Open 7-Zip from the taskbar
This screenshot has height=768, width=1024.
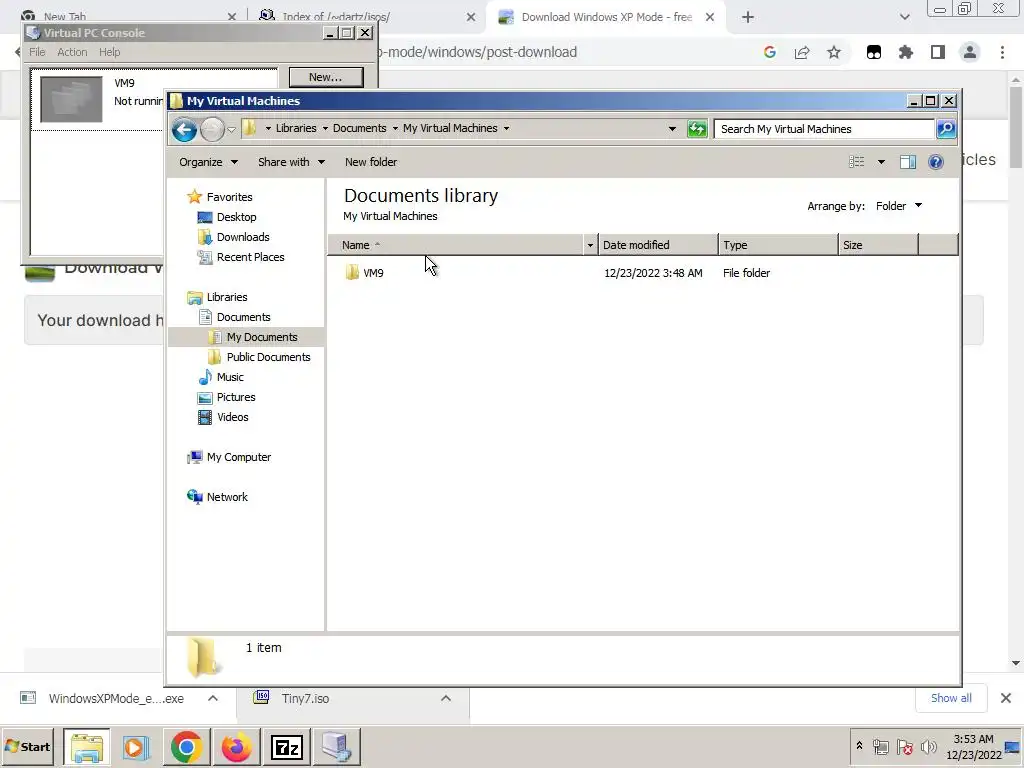[x=287, y=746]
